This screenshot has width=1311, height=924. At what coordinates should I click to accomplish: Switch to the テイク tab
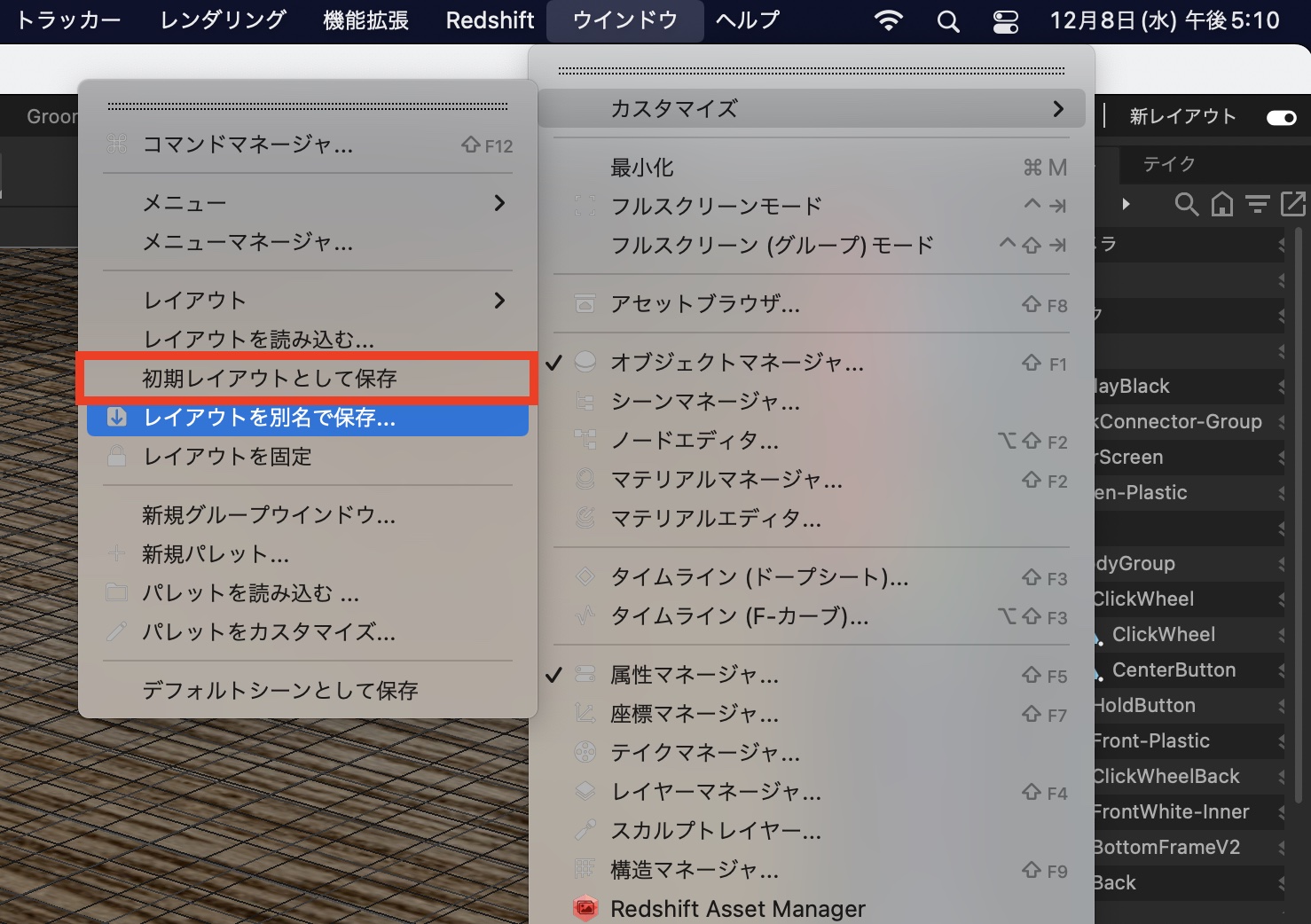click(1168, 164)
